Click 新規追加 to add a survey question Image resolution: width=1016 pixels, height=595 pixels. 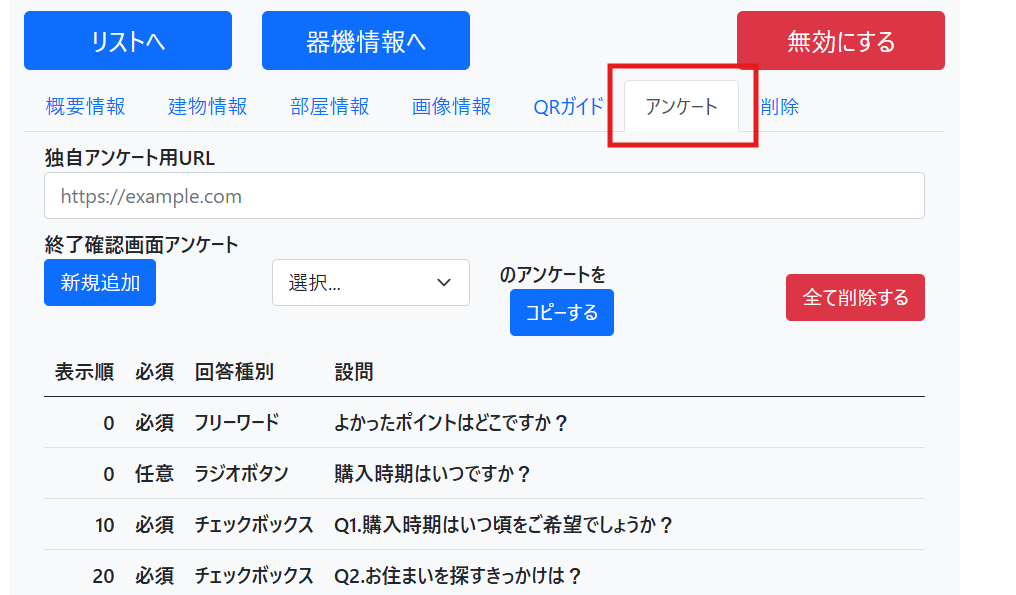click(x=99, y=282)
